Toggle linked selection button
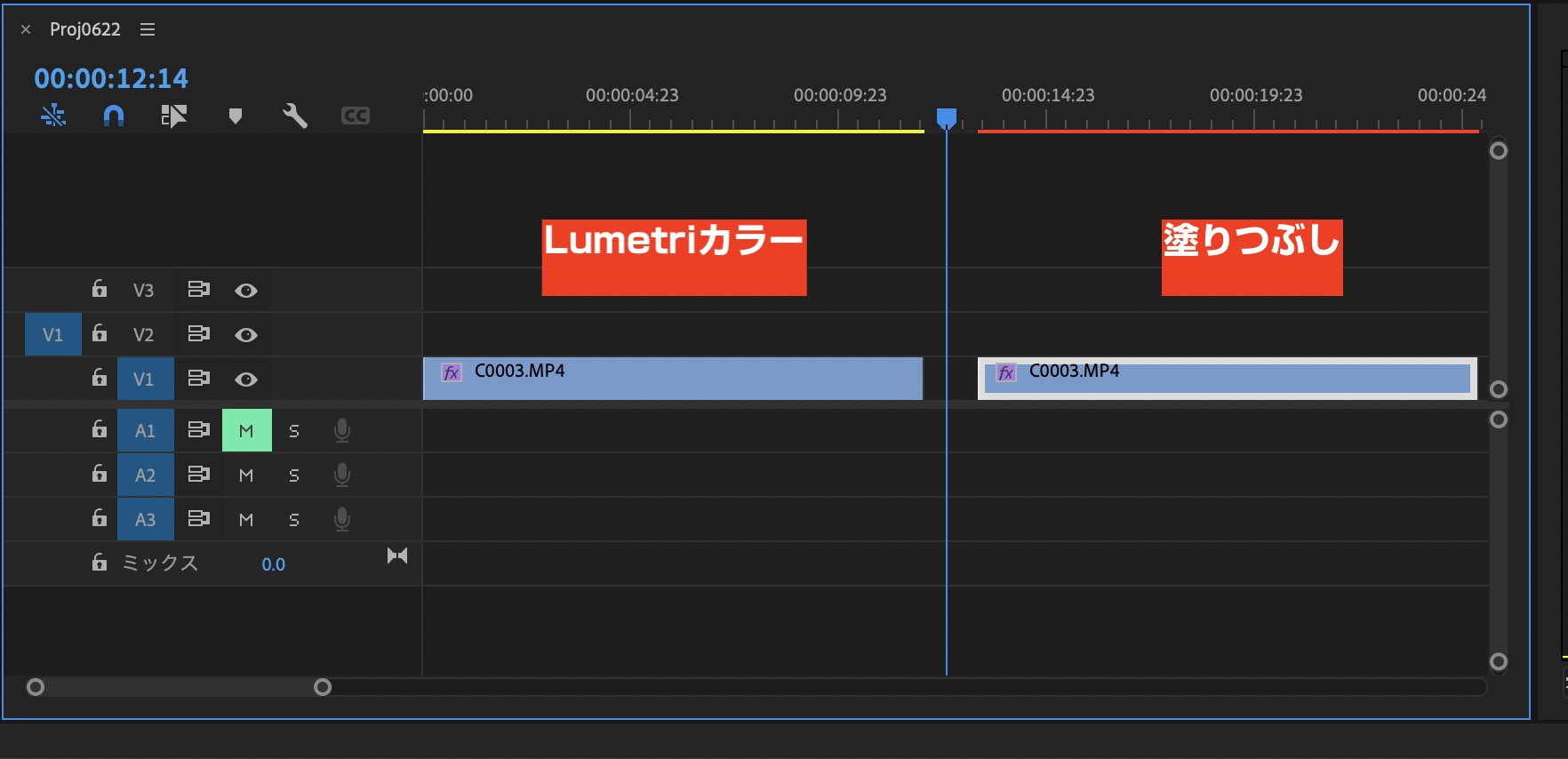Image resolution: width=1568 pixels, height=759 pixels. (173, 116)
